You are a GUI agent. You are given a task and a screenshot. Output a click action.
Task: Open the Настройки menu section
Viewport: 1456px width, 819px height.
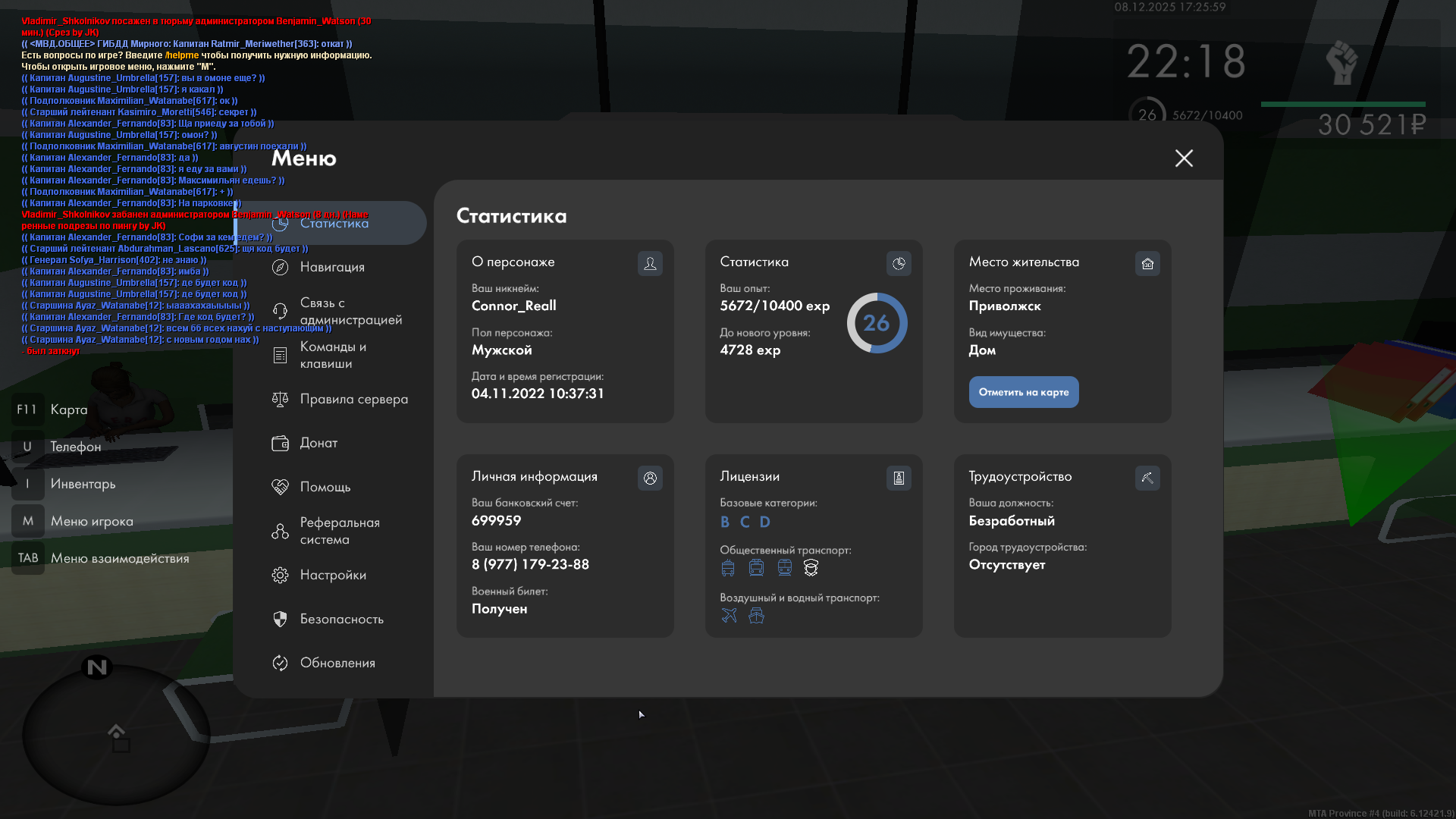point(333,575)
